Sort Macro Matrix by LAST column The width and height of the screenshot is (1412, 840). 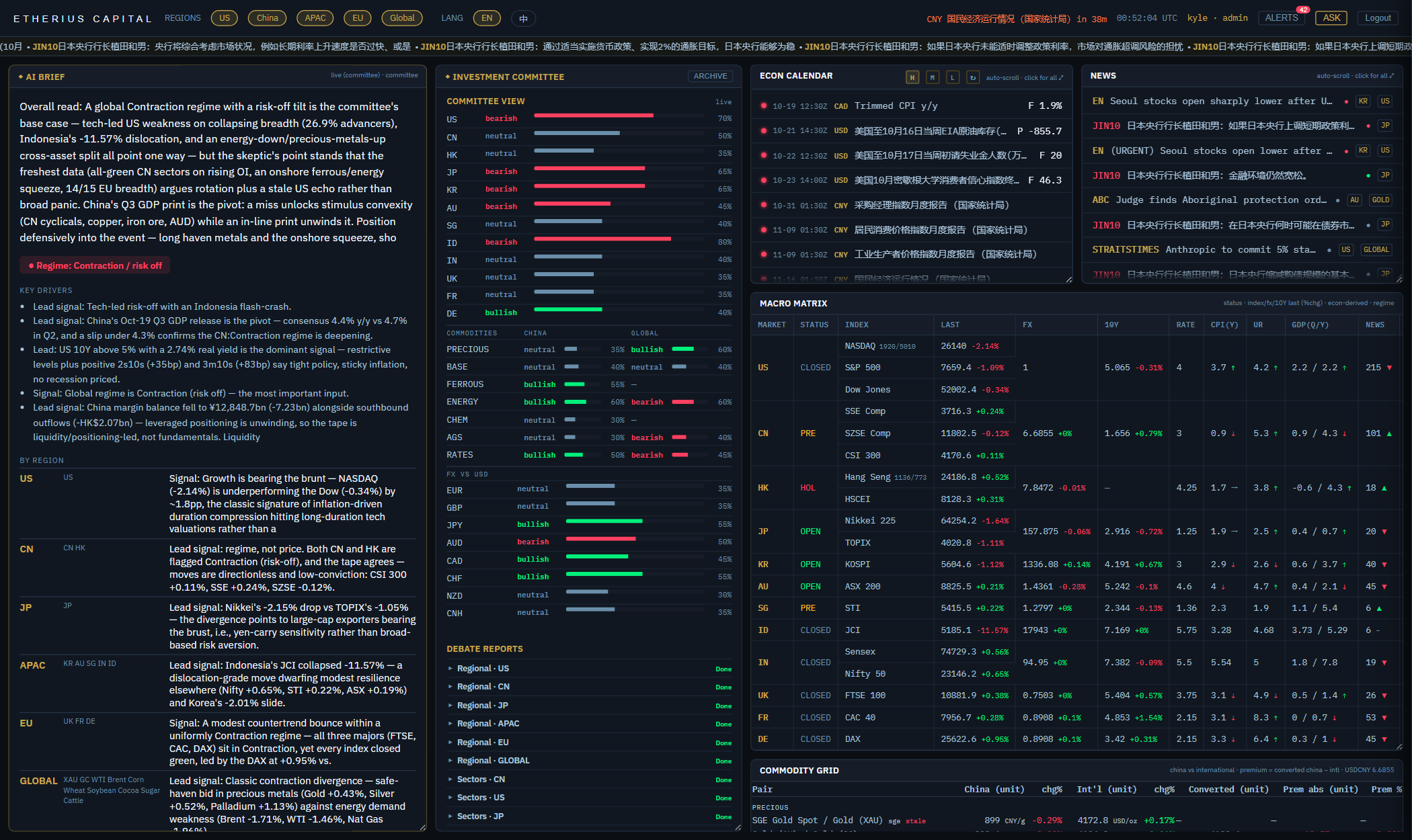pos(950,325)
